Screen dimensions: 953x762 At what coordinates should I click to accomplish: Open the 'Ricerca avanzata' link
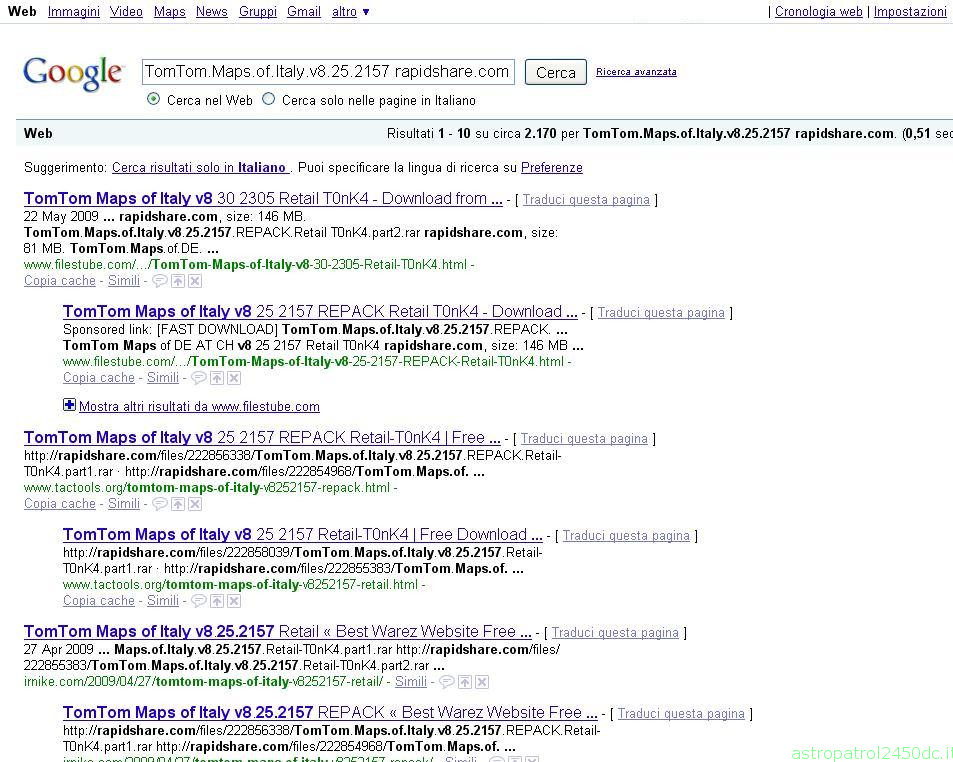pos(636,72)
